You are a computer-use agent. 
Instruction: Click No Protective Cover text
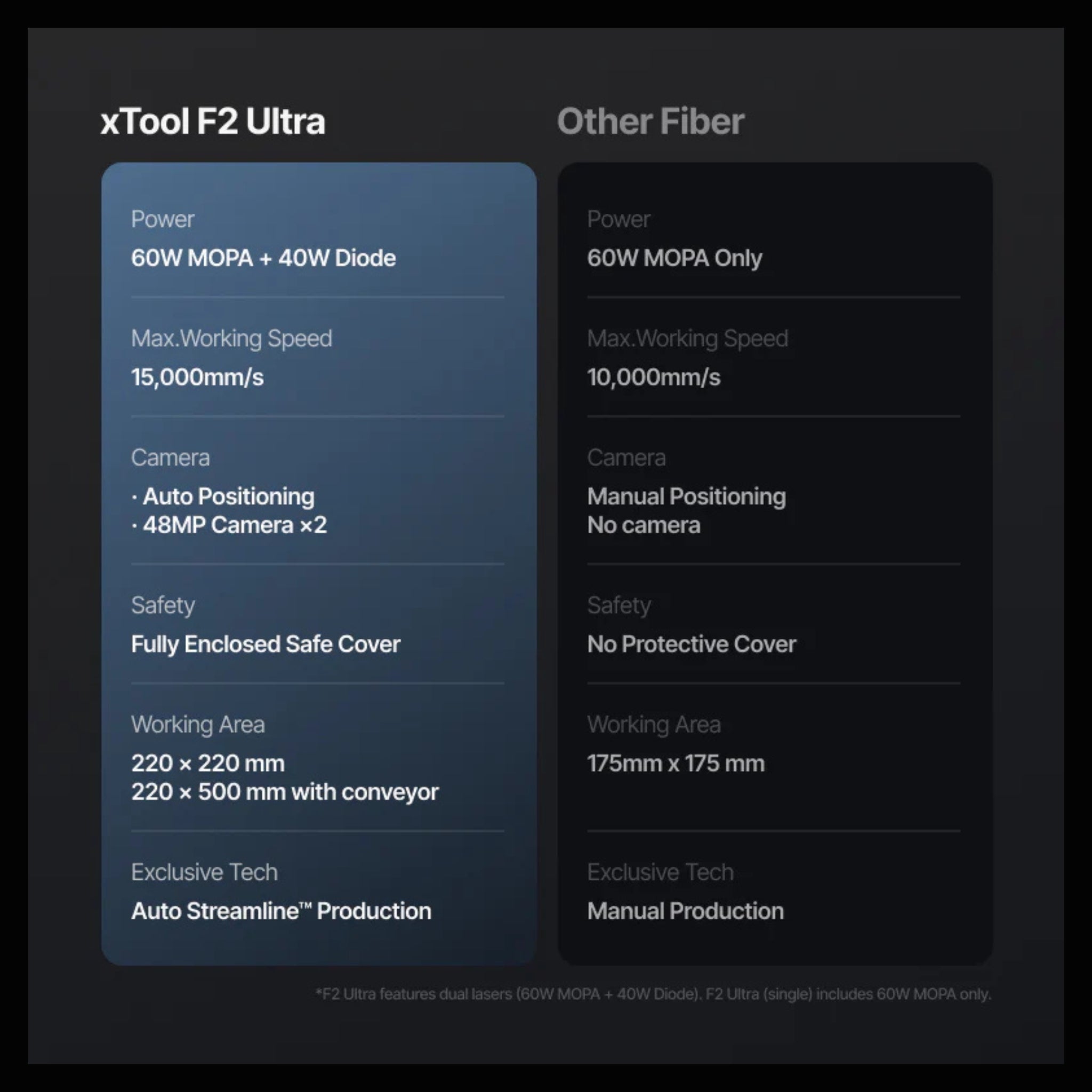pyautogui.click(x=692, y=644)
